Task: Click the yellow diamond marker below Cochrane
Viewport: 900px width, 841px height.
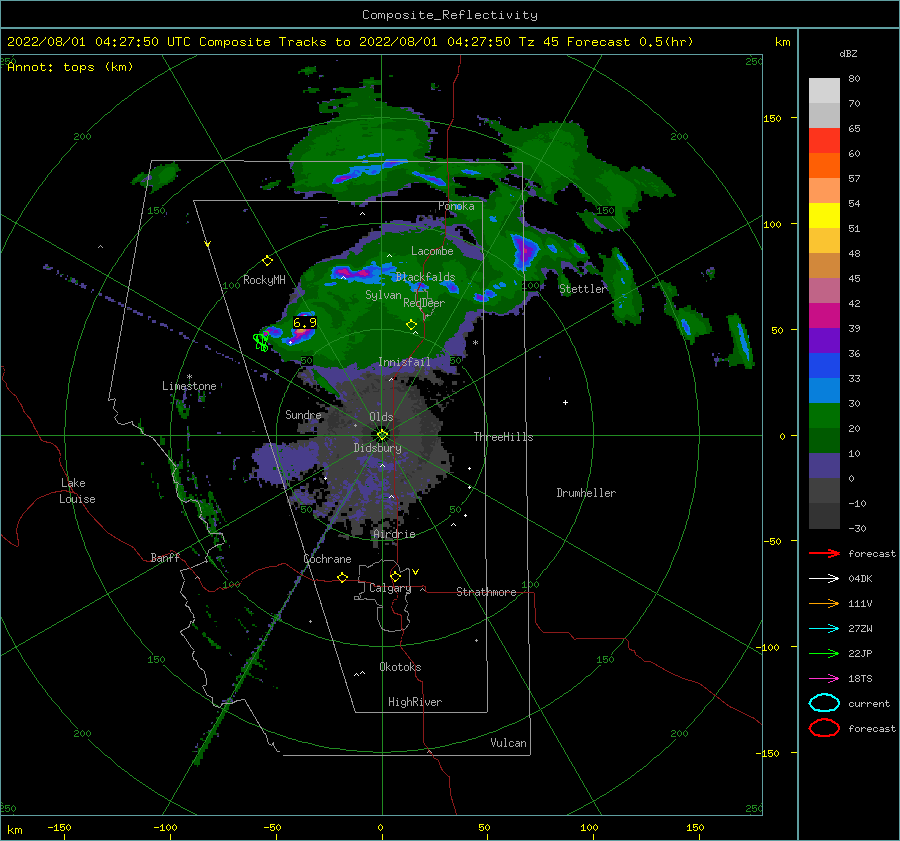Action: (x=342, y=577)
